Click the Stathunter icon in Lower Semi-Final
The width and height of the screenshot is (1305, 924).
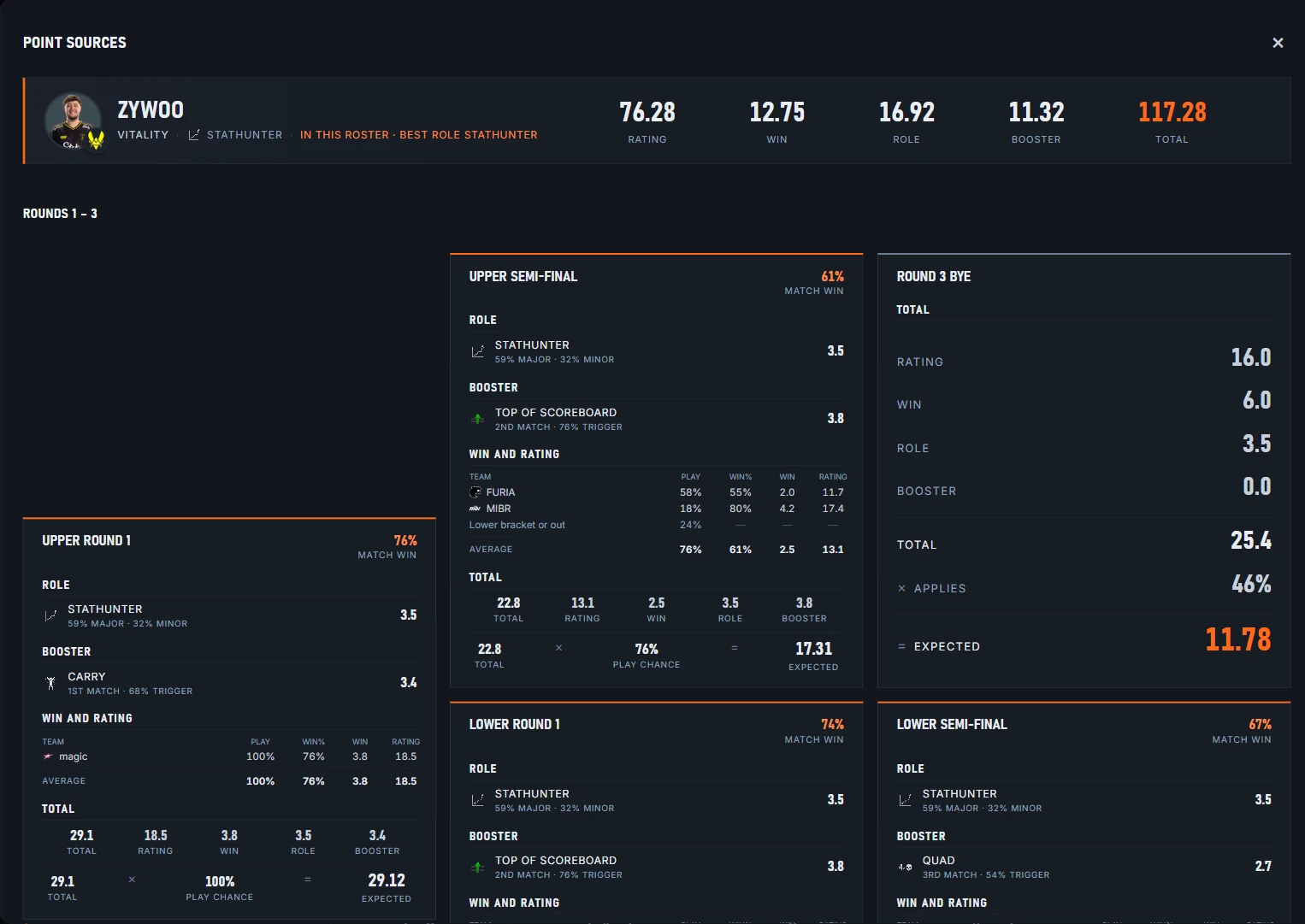[905, 800]
